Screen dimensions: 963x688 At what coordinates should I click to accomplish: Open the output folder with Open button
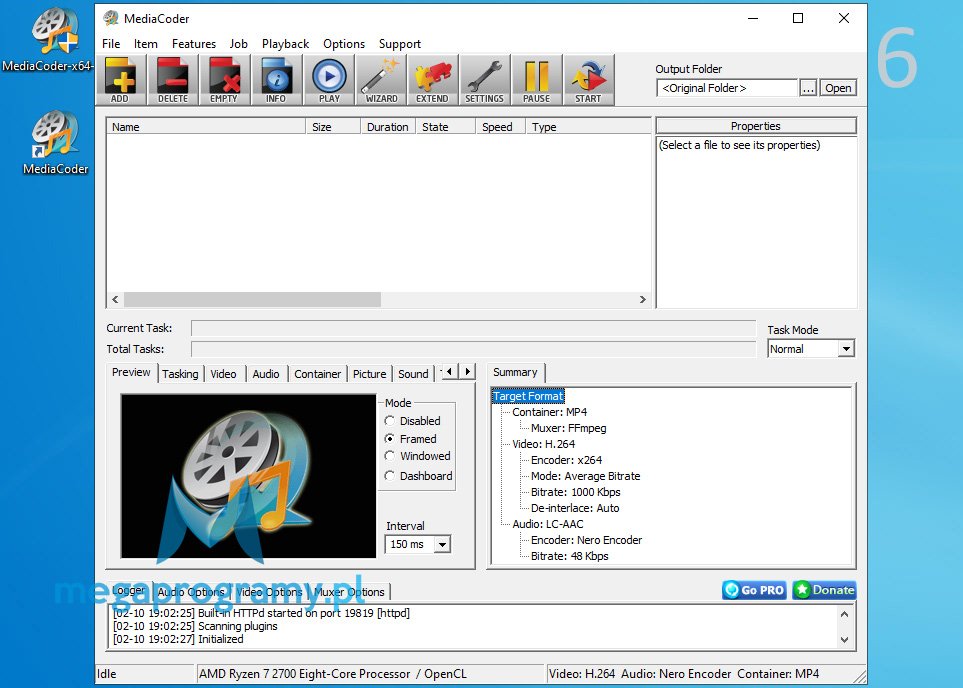click(x=838, y=88)
